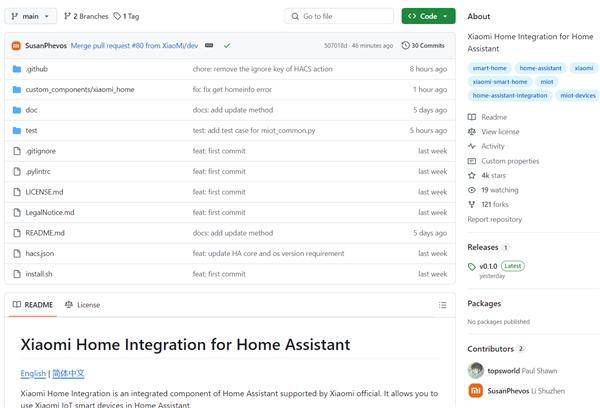The image size is (600, 408).
Task: Open the 4k stars link
Action: point(493,176)
